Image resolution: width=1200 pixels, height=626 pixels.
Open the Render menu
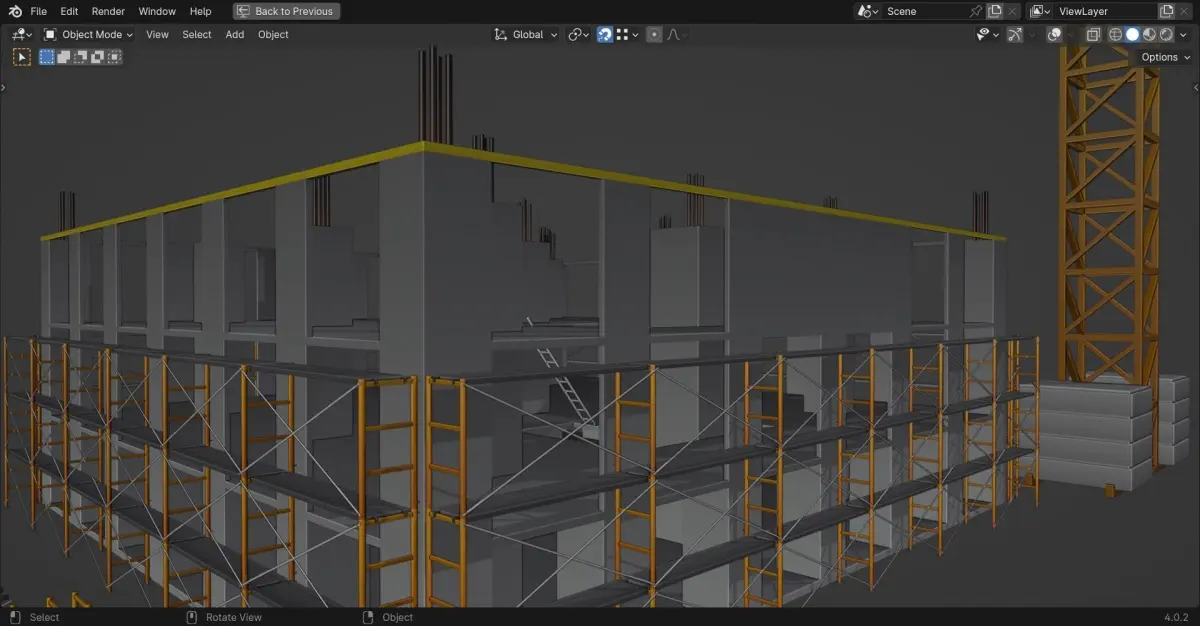[x=108, y=11]
